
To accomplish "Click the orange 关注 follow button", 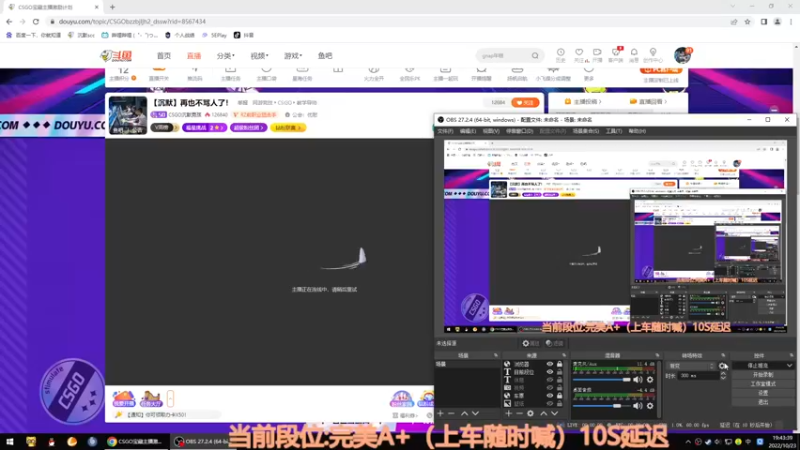I will (x=525, y=103).
